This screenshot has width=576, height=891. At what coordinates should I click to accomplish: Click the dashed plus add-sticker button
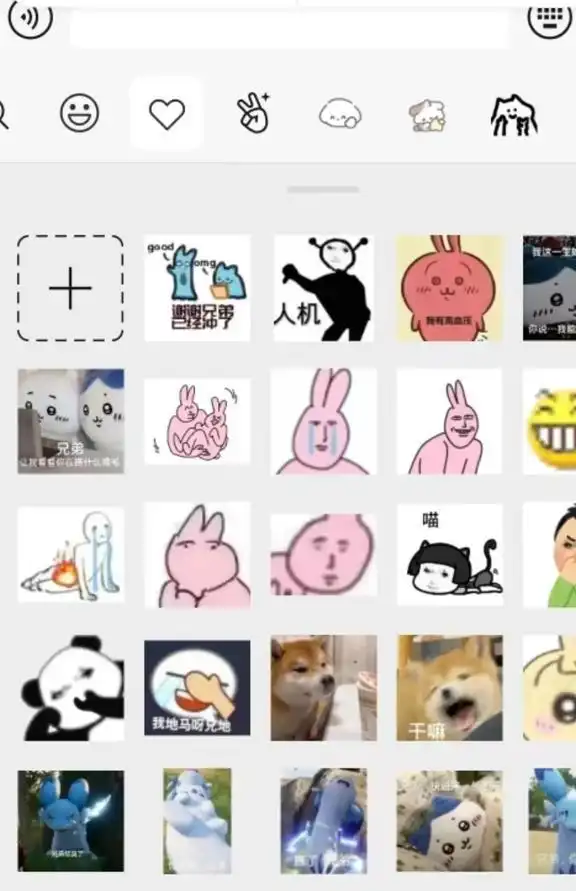[70, 288]
